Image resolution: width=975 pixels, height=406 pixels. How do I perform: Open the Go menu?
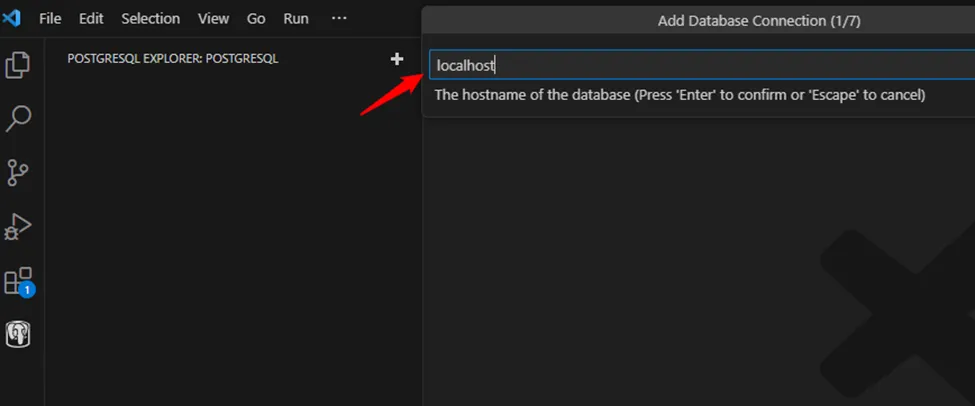point(256,18)
